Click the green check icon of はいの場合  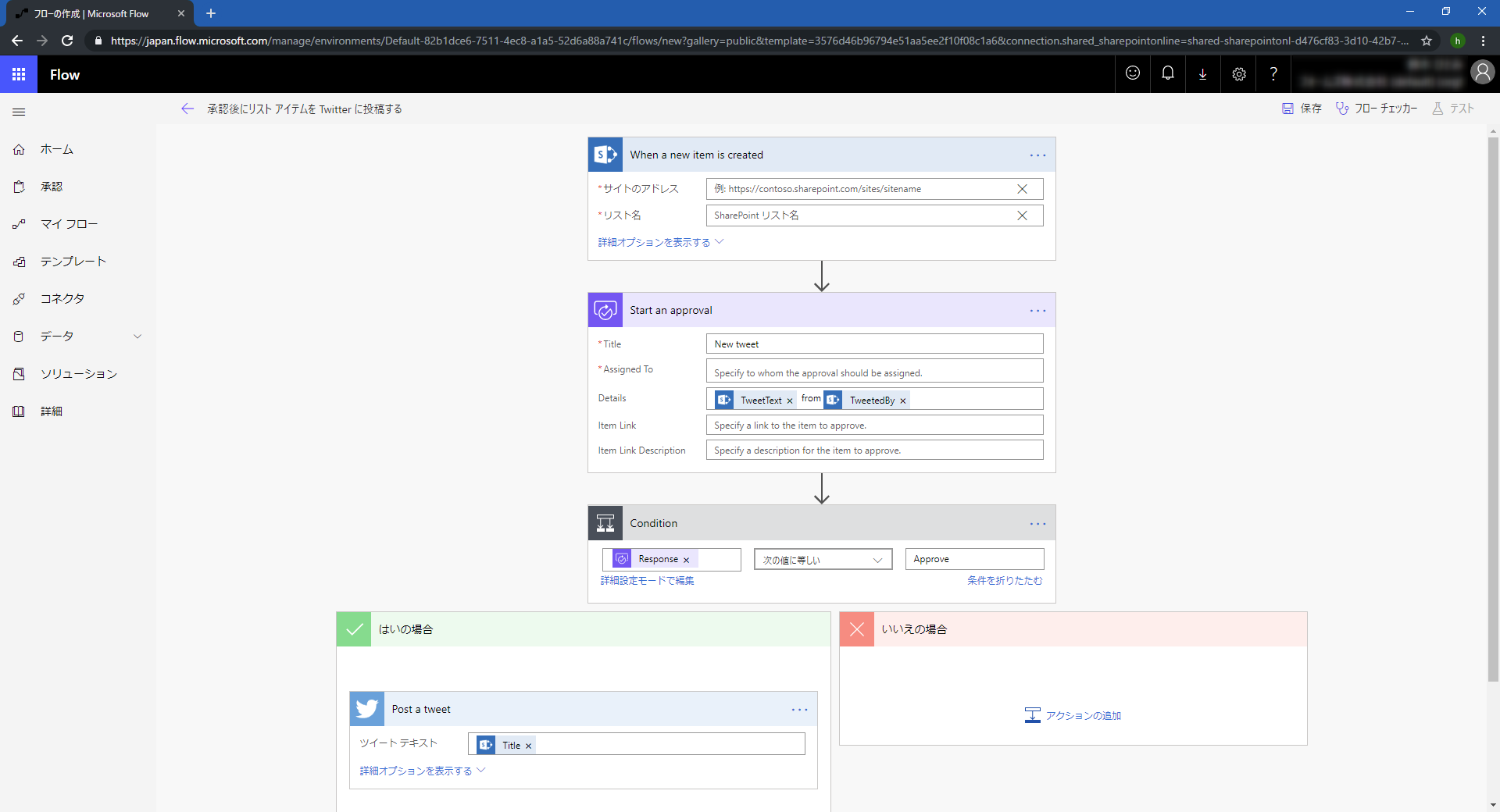click(x=354, y=629)
